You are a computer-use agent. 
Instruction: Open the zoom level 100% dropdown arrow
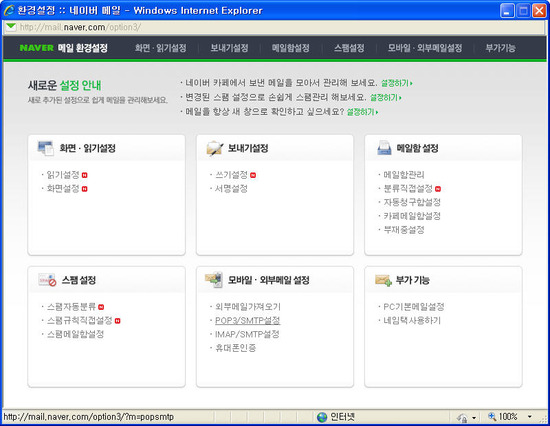tap(530, 417)
